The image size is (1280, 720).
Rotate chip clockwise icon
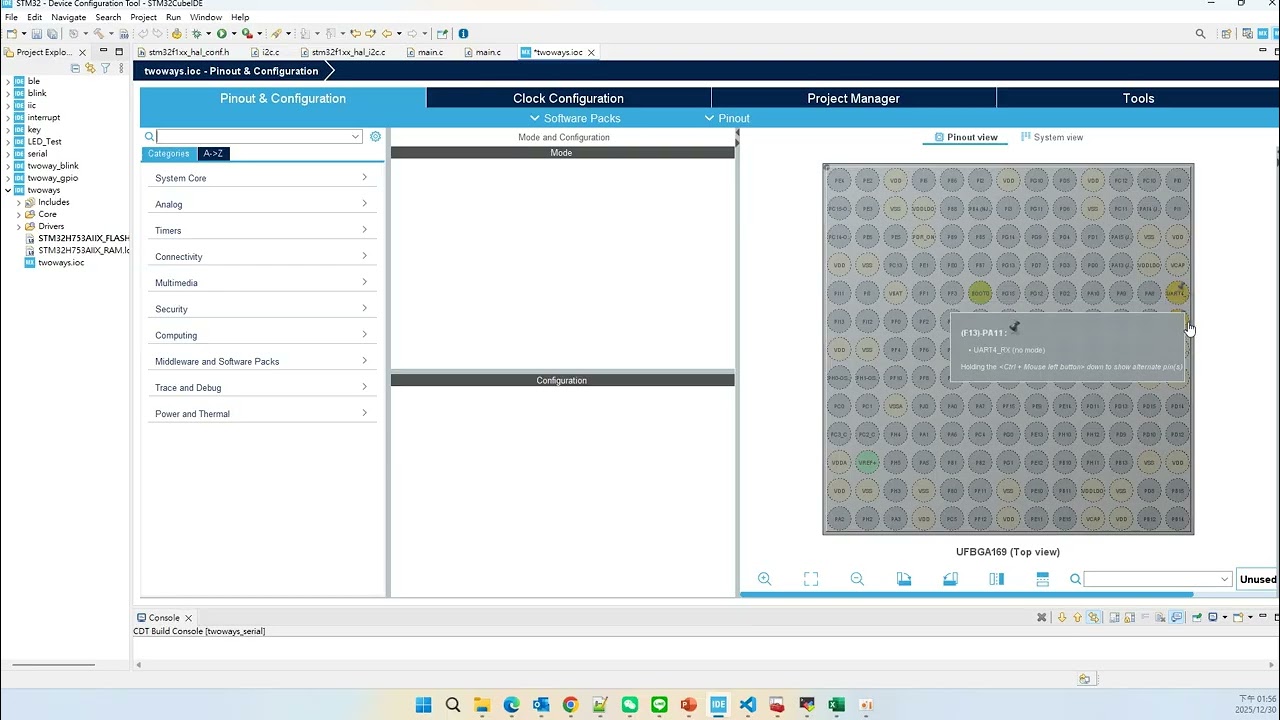904,579
